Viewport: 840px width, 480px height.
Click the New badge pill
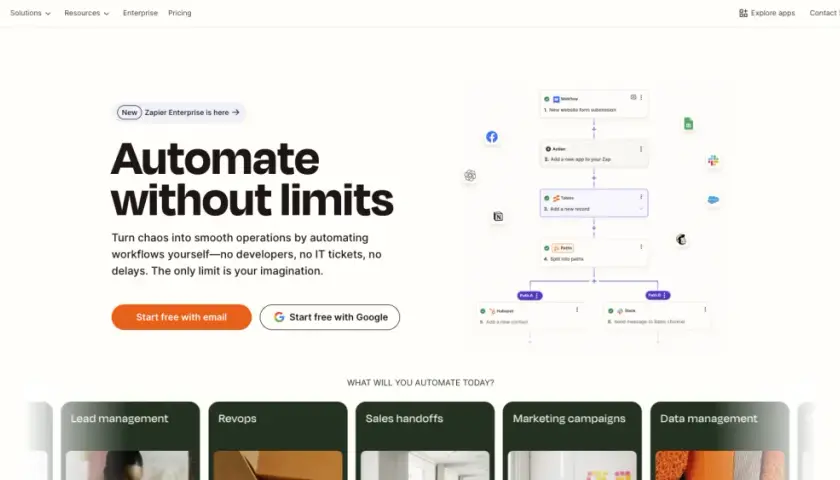click(129, 112)
